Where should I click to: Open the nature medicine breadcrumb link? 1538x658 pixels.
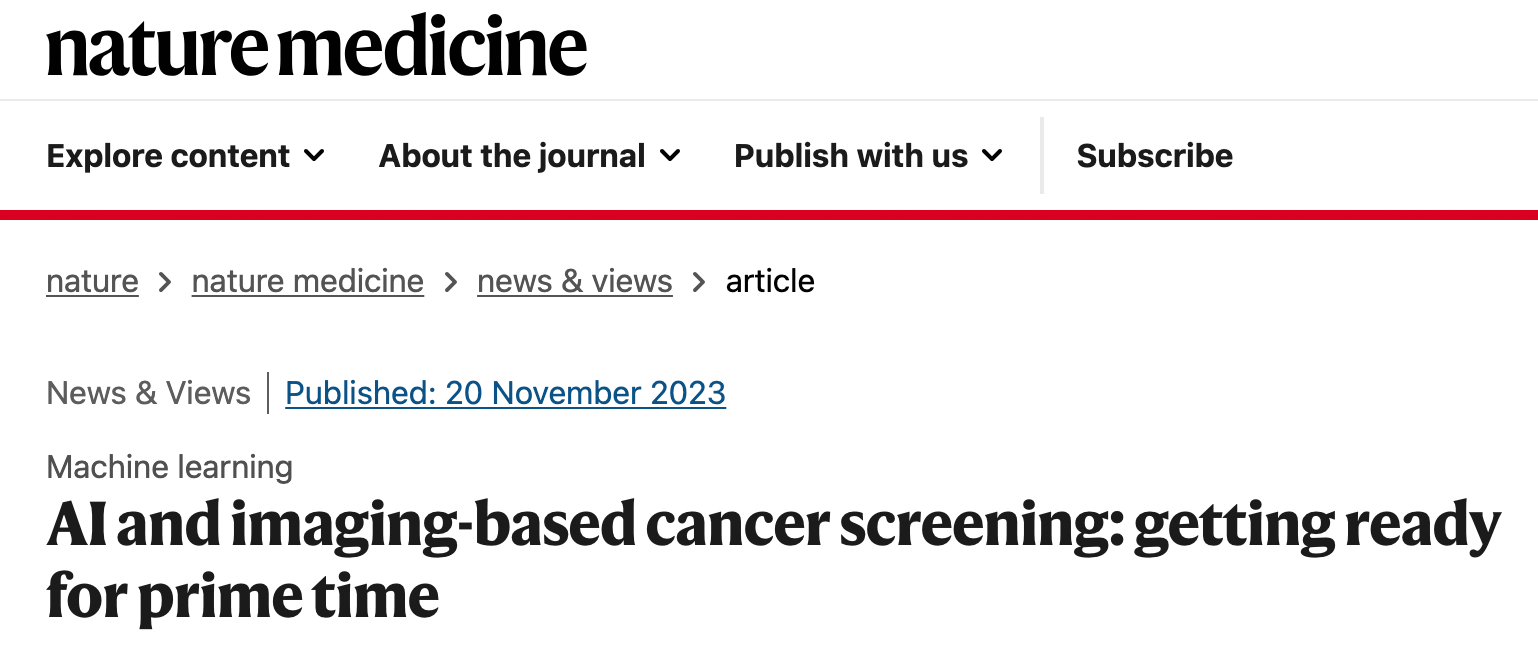pos(307,282)
